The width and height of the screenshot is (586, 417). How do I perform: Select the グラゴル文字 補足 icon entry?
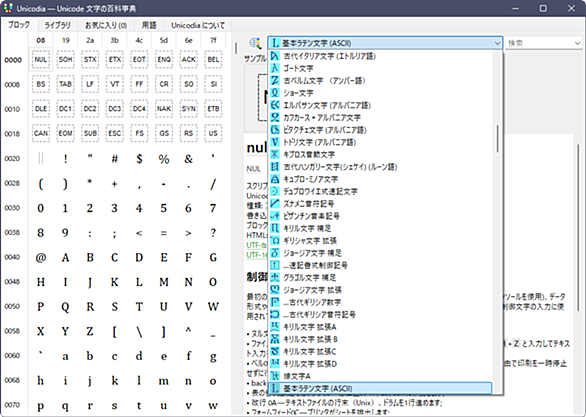275,277
